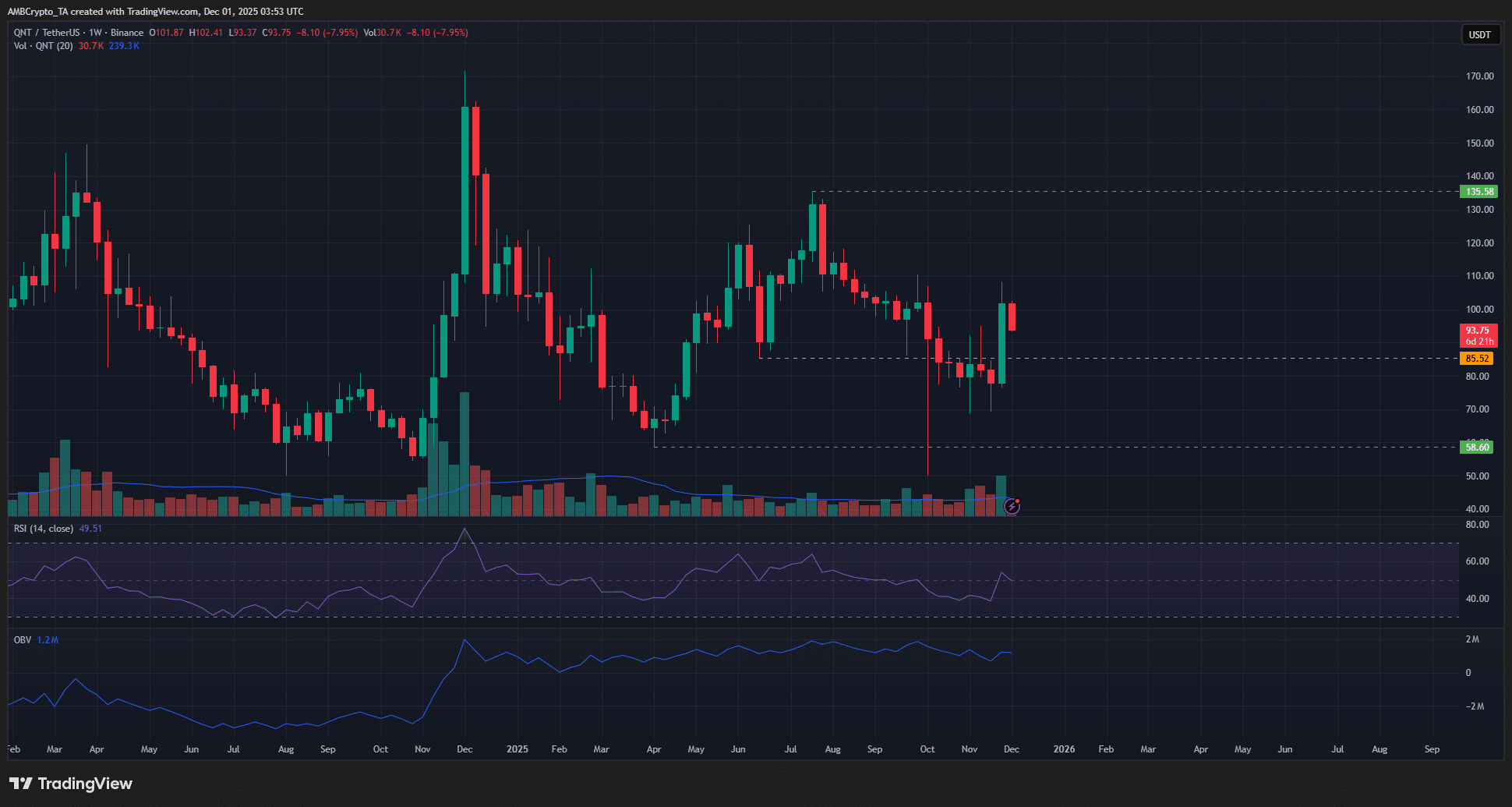Click the Binance exchange label
This screenshot has width=1512, height=807.
(x=127, y=33)
